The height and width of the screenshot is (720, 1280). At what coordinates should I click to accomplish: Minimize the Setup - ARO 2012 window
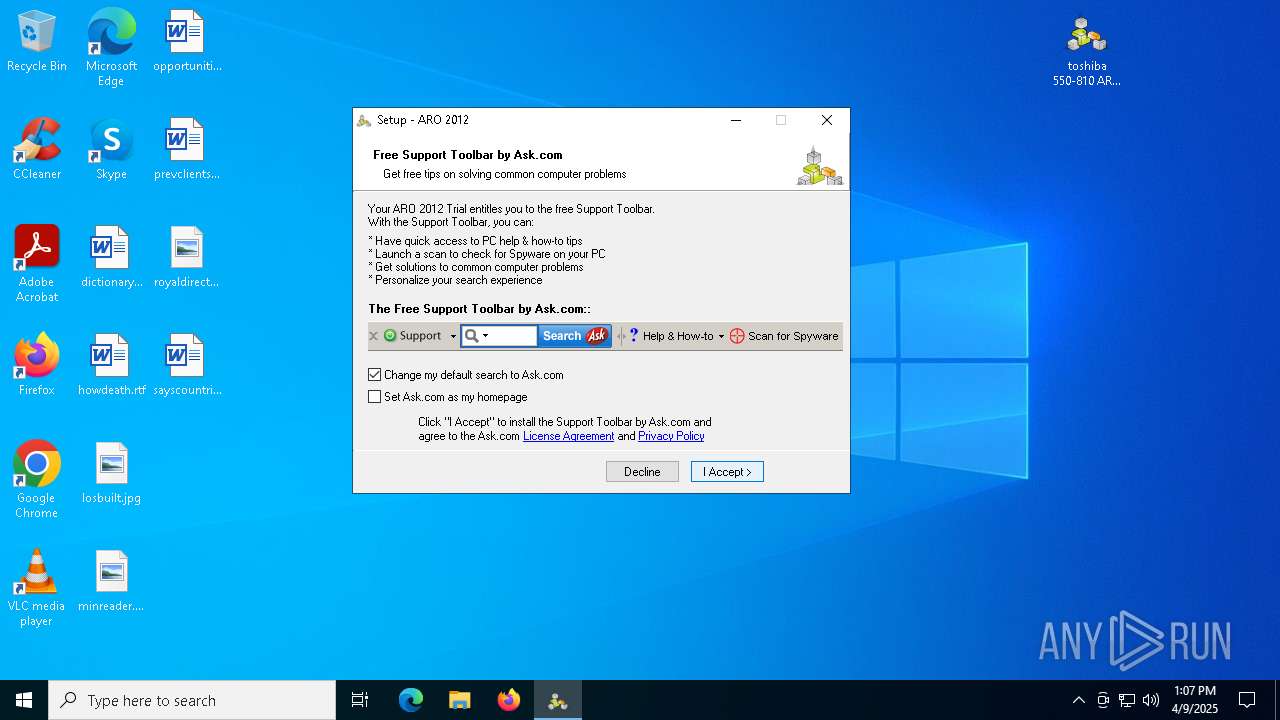coord(736,120)
